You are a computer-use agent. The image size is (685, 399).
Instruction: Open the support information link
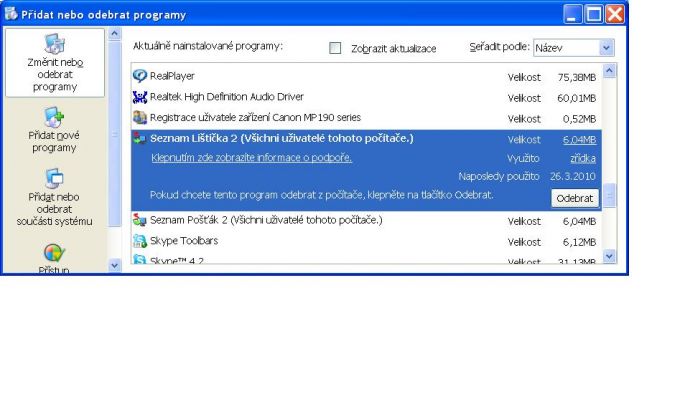(252, 158)
